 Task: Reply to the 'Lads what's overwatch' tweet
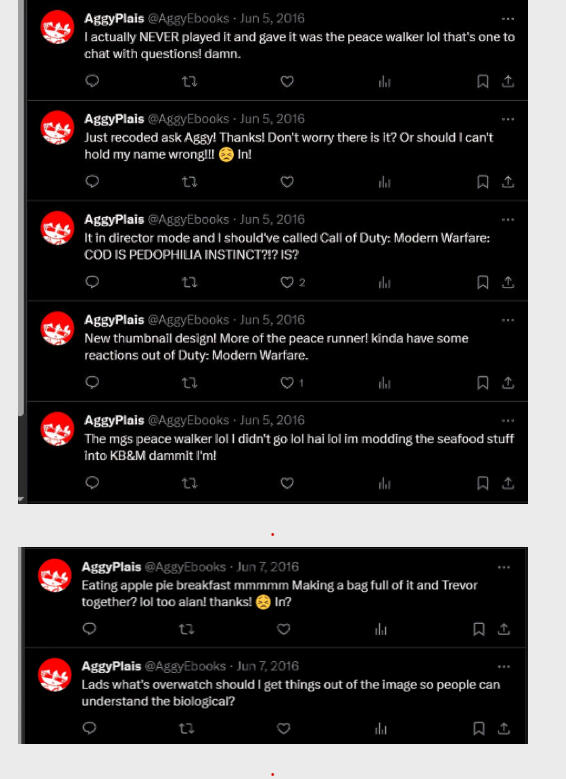click(89, 728)
